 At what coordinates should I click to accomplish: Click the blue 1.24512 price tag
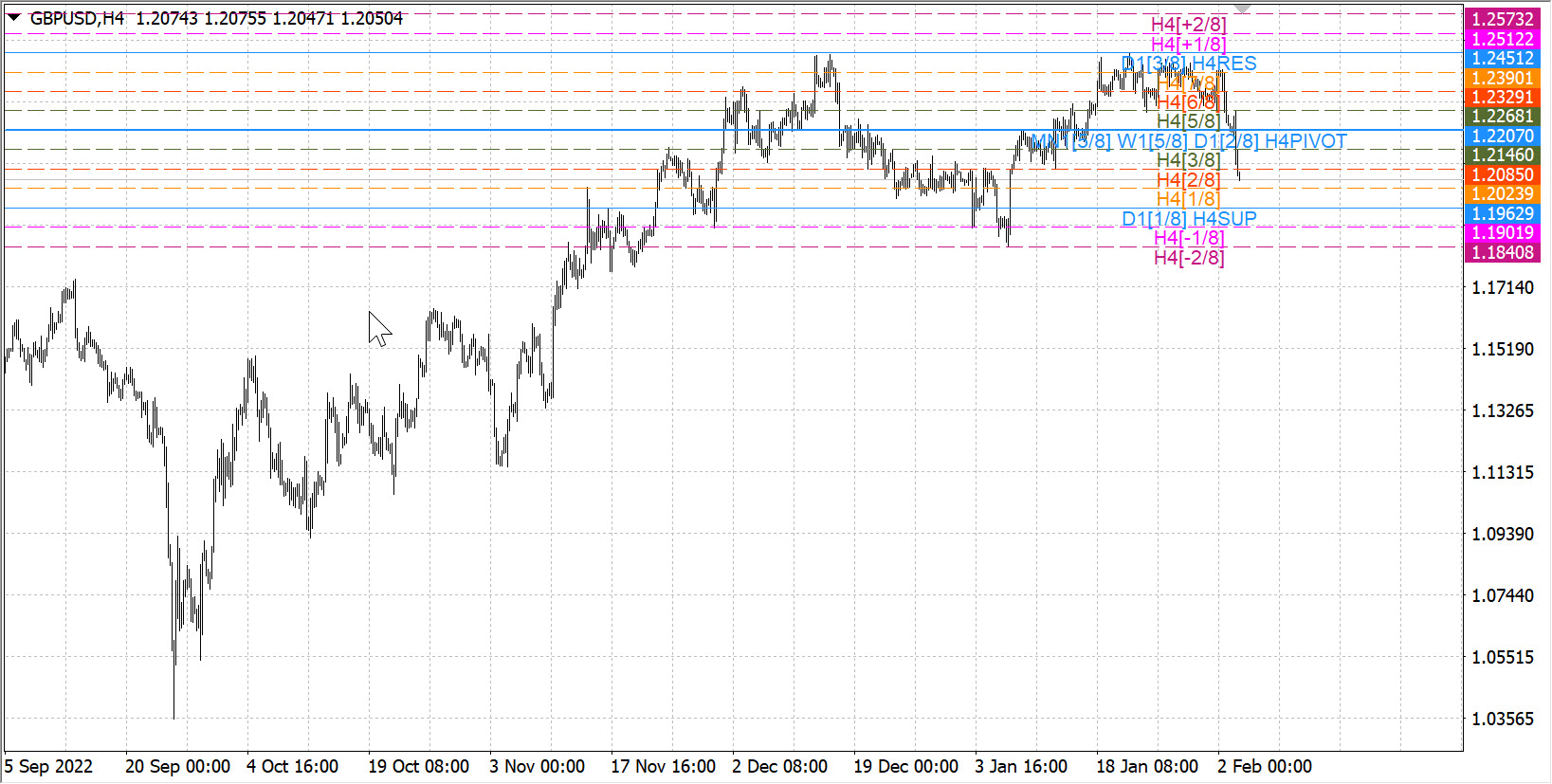[x=1503, y=58]
